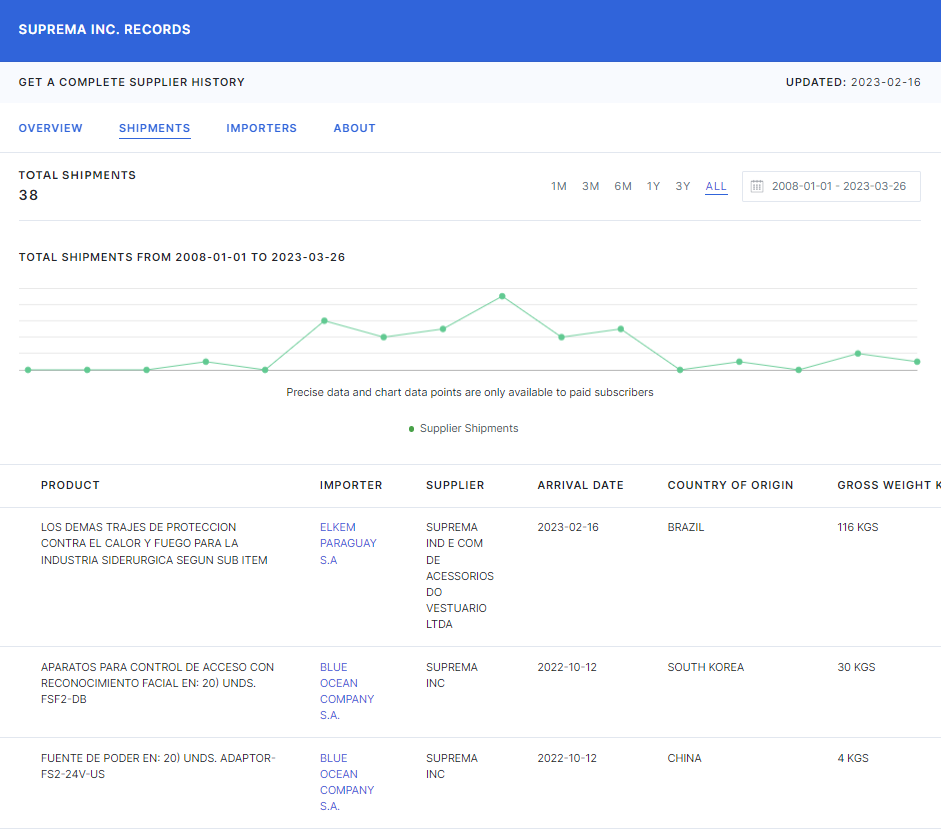Select the ALL time range filter
Screen dimensions: 941x830
[x=716, y=186]
